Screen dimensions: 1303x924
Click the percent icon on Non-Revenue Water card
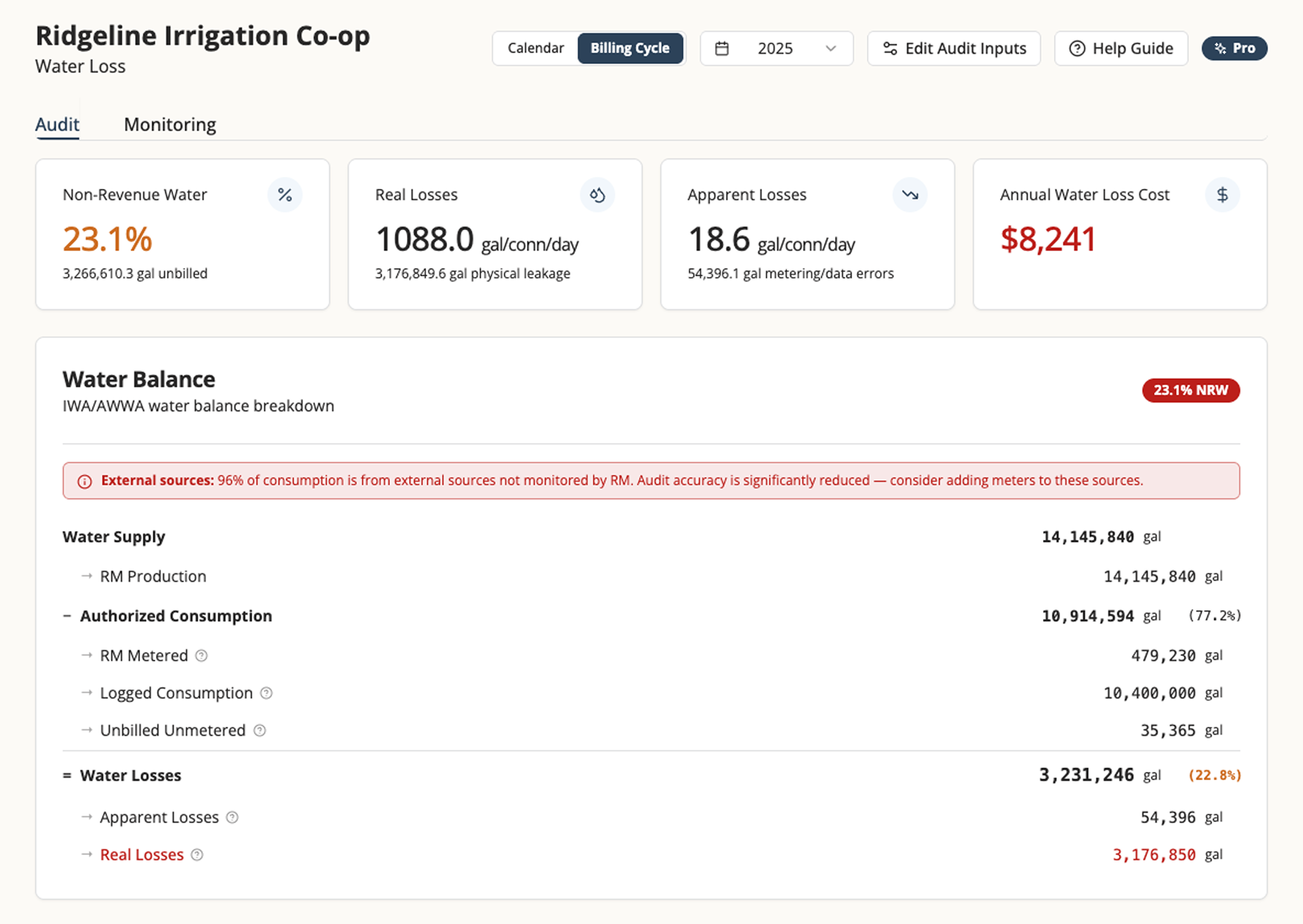click(x=285, y=195)
